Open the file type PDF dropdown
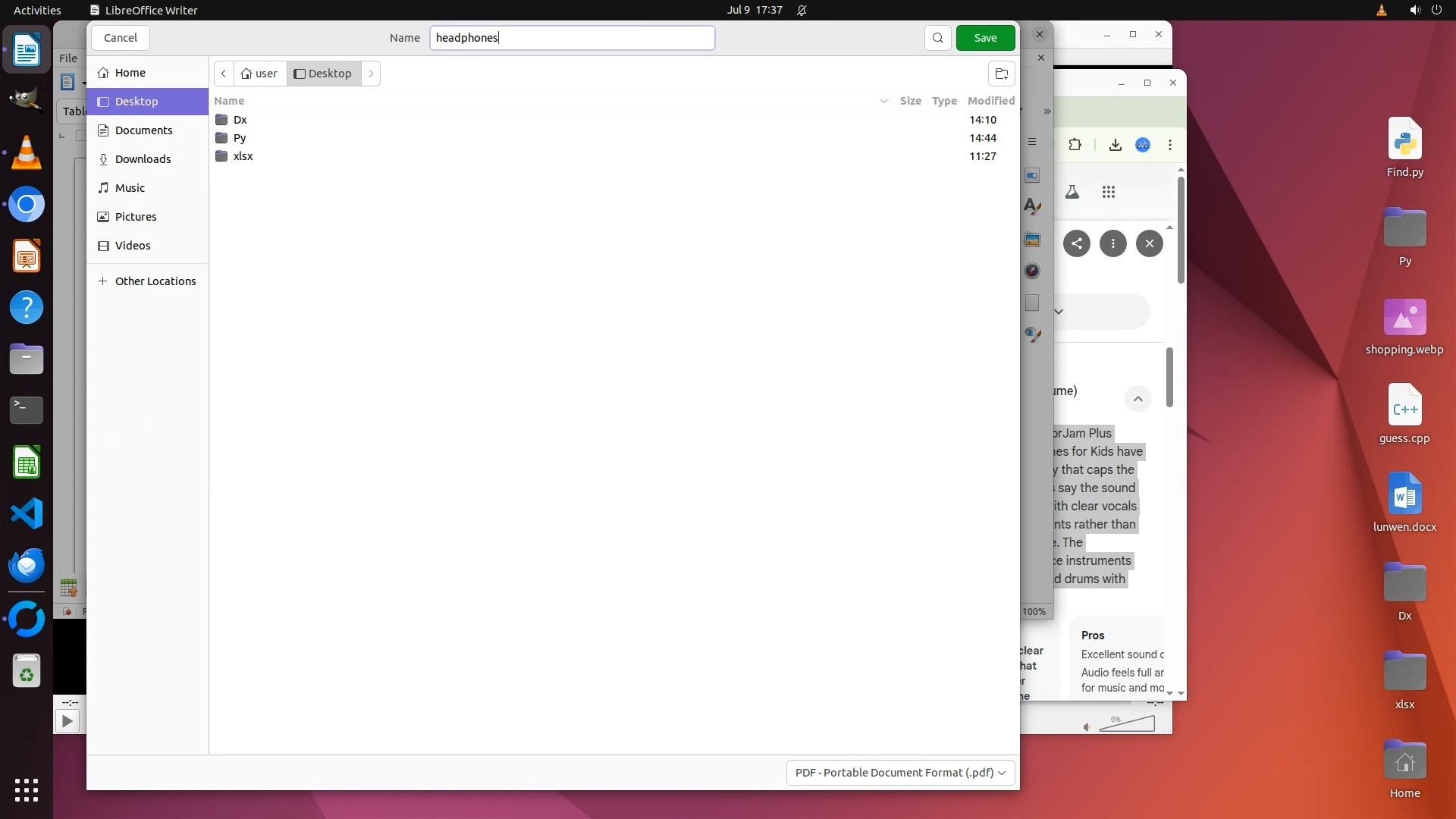The image size is (1456, 819). click(x=900, y=772)
